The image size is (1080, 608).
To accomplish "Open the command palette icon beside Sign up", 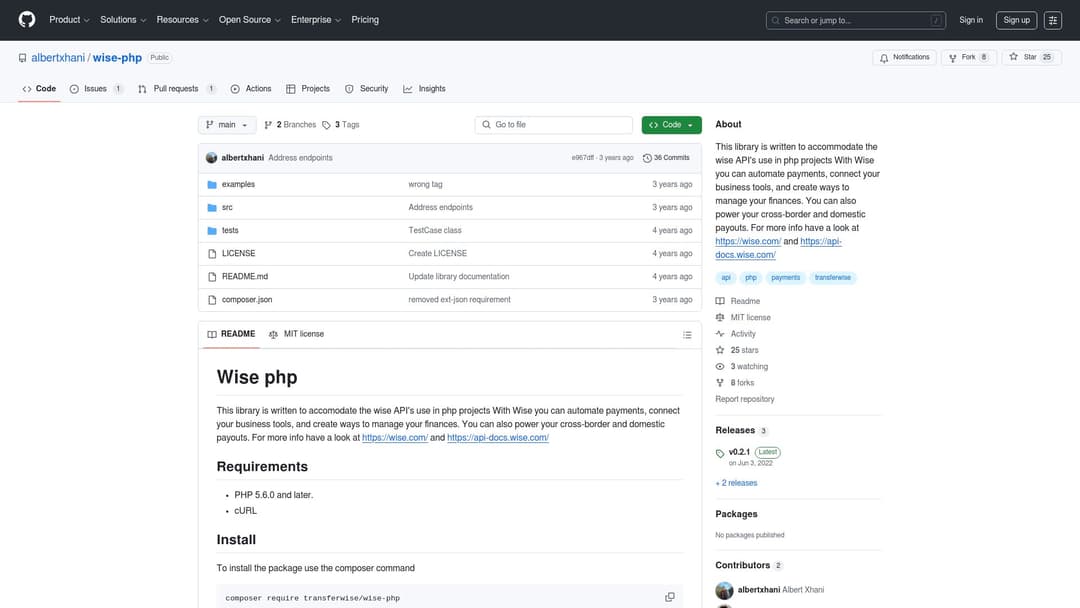I will point(1052,20).
